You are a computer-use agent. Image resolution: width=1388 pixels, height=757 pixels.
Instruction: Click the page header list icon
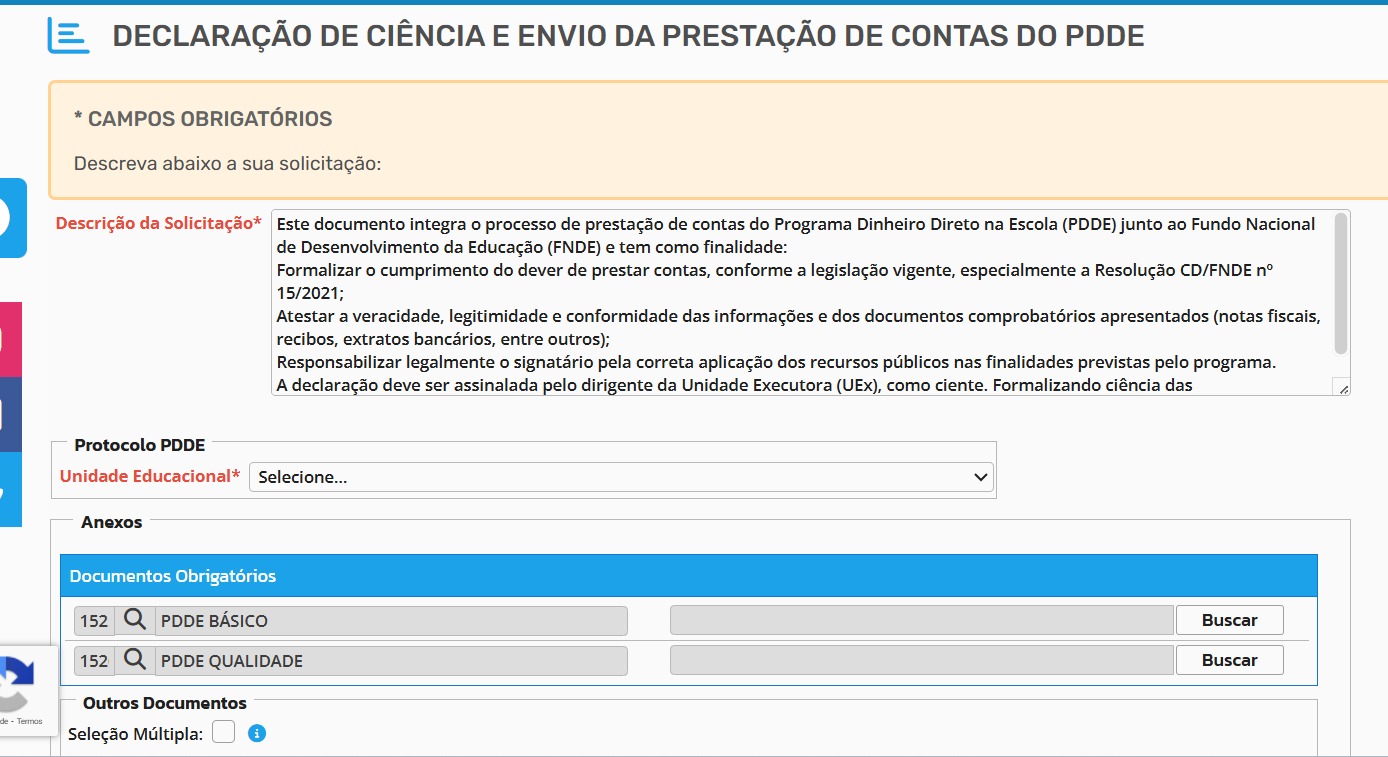pos(68,35)
